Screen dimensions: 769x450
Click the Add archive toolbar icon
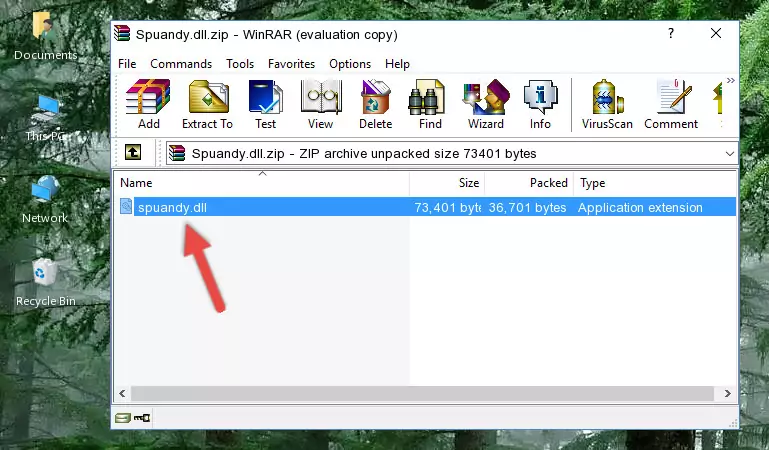pos(148,104)
